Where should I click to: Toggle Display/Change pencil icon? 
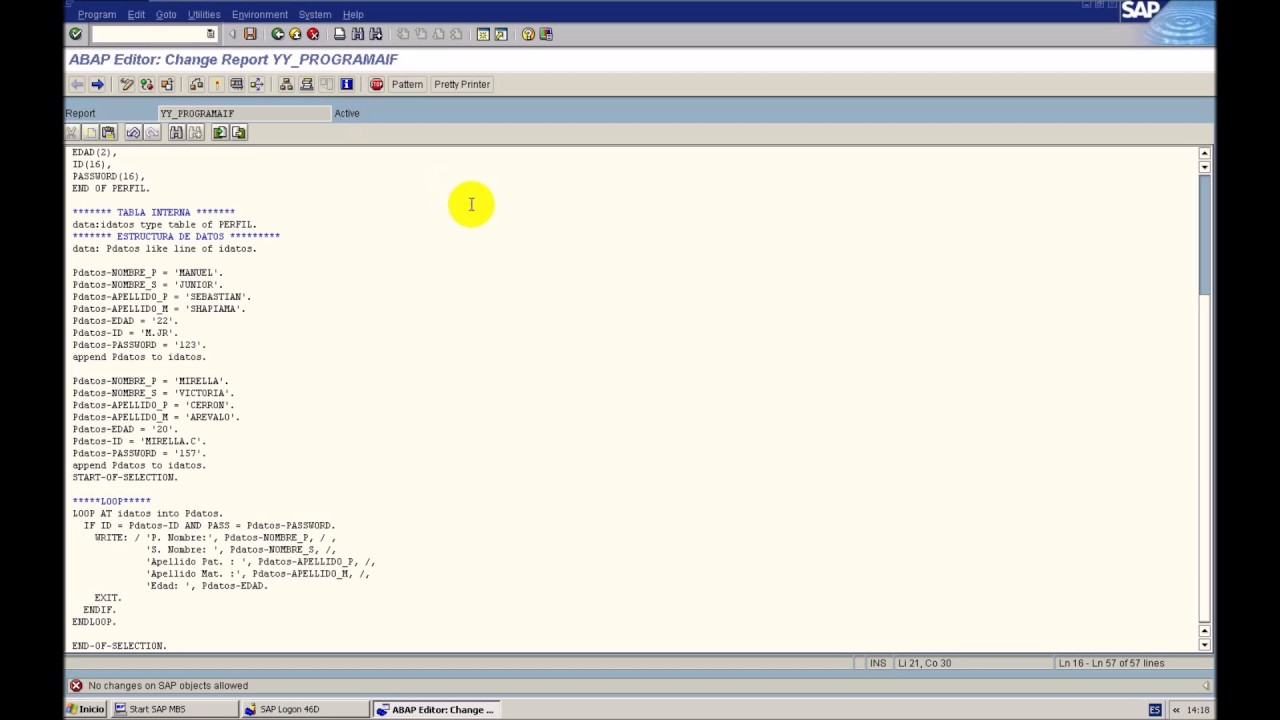pyautogui.click(x=126, y=84)
